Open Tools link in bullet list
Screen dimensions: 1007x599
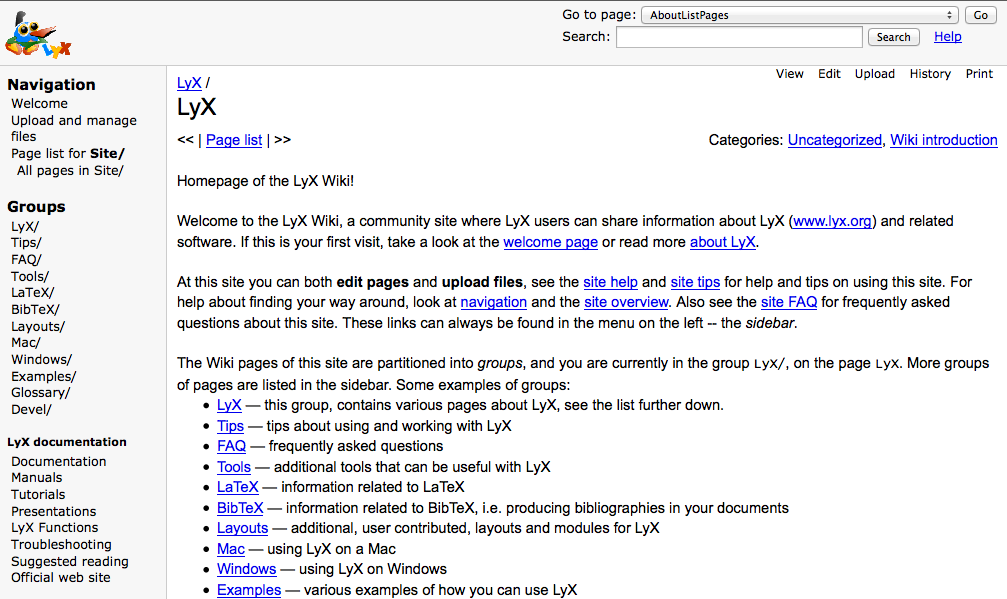234,467
